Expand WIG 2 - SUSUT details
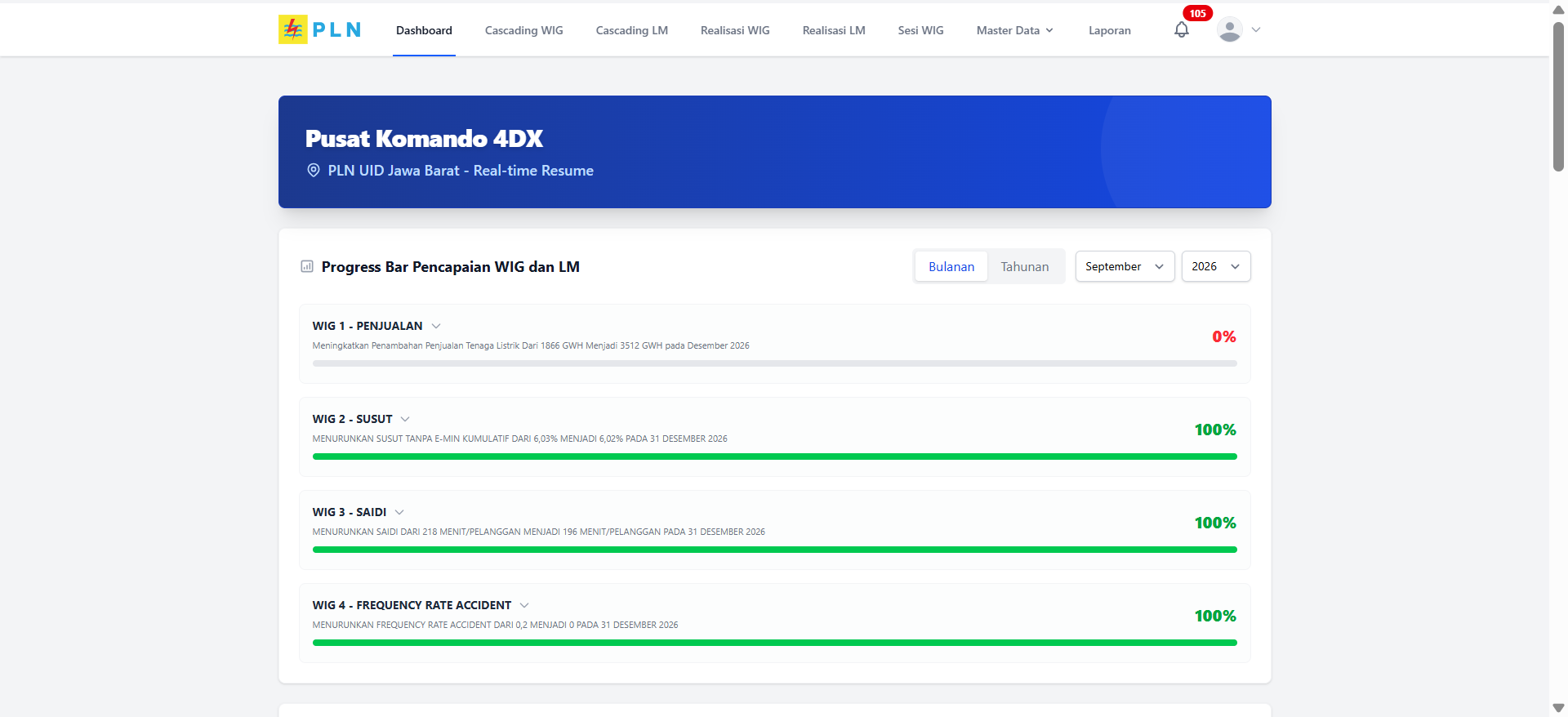This screenshot has height=717, width=1568. [x=405, y=419]
